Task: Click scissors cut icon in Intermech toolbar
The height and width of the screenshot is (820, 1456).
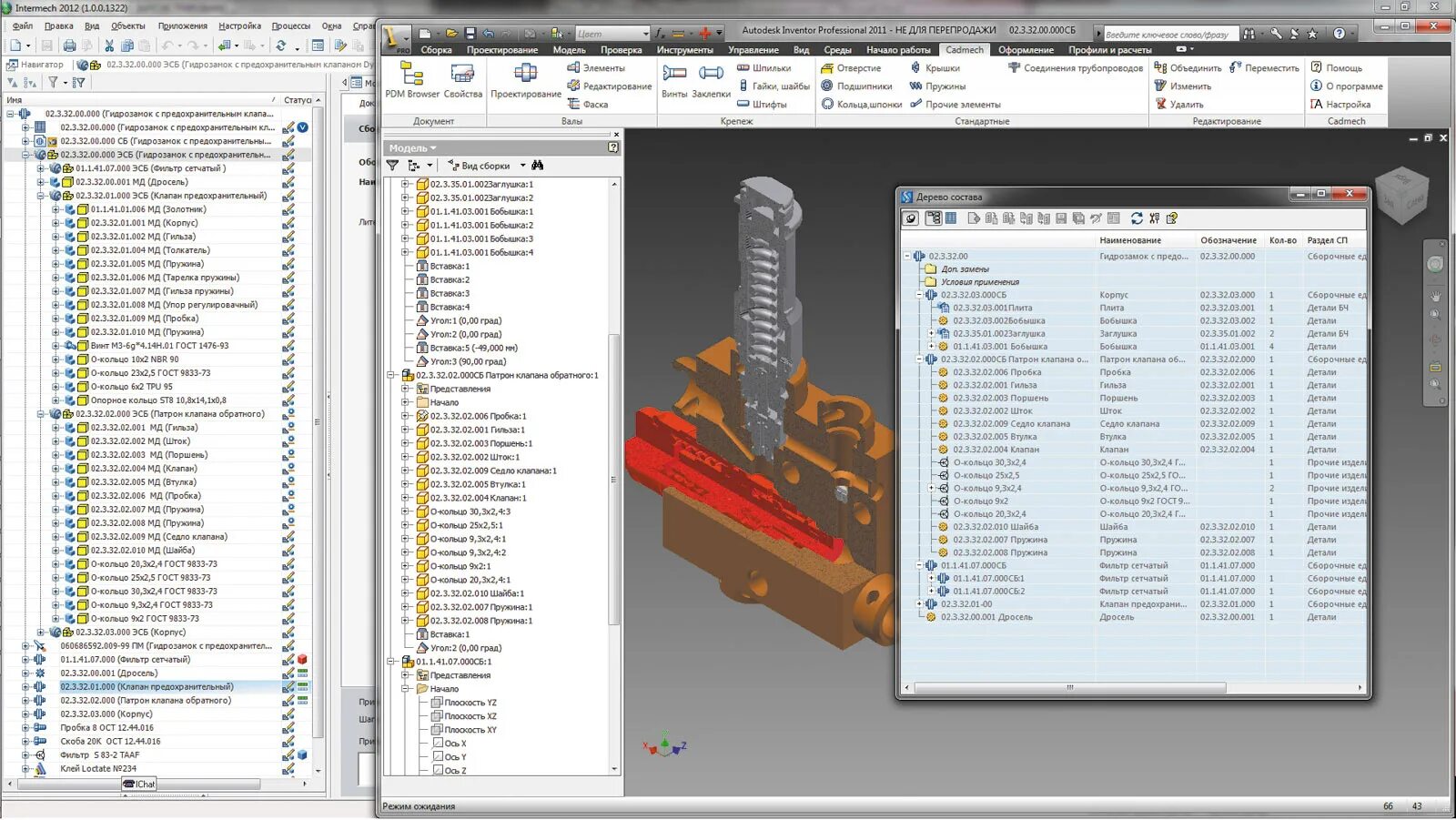Action: click(x=109, y=46)
